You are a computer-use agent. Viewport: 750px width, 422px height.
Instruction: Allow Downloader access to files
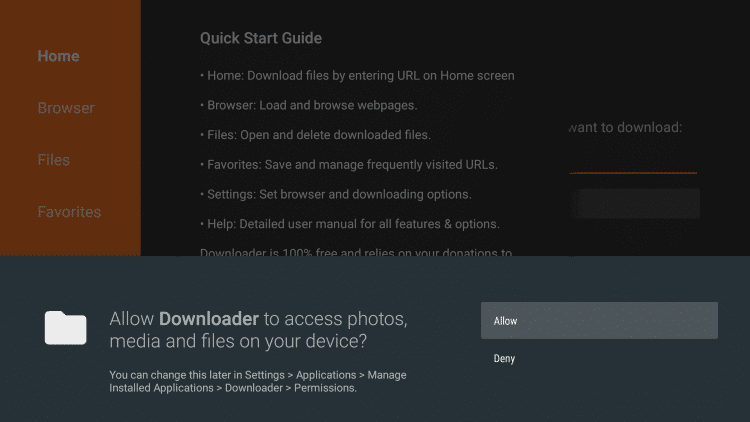coord(599,321)
